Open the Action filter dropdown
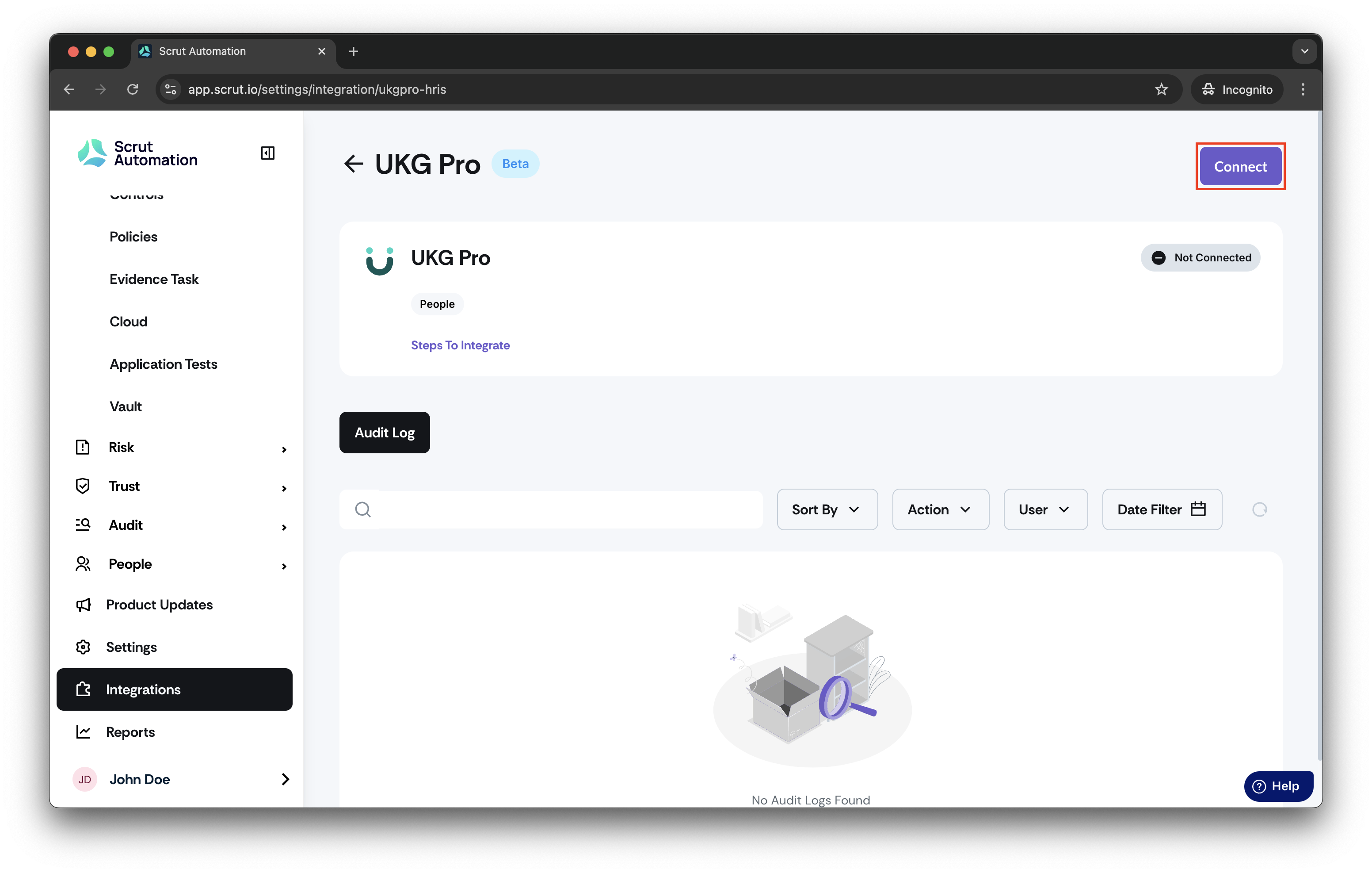The height and width of the screenshot is (873, 1372). [x=940, y=509]
